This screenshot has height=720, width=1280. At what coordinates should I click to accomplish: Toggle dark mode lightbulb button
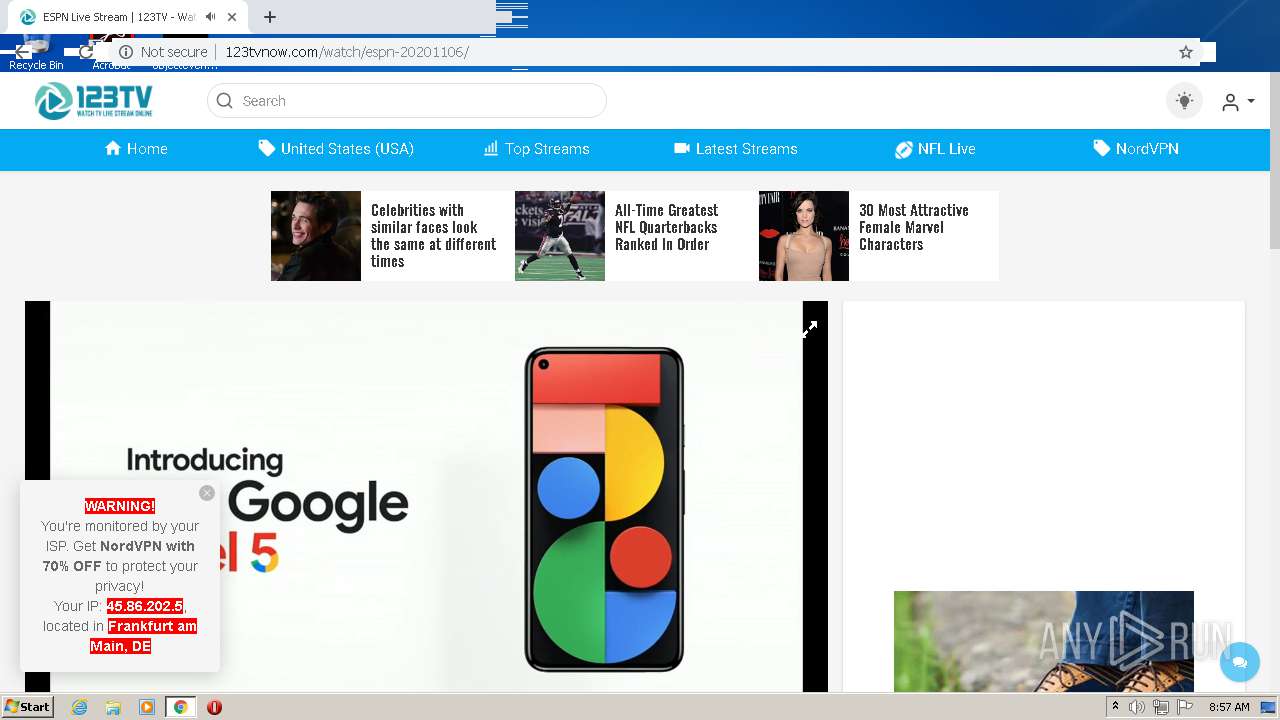[1185, 101]
